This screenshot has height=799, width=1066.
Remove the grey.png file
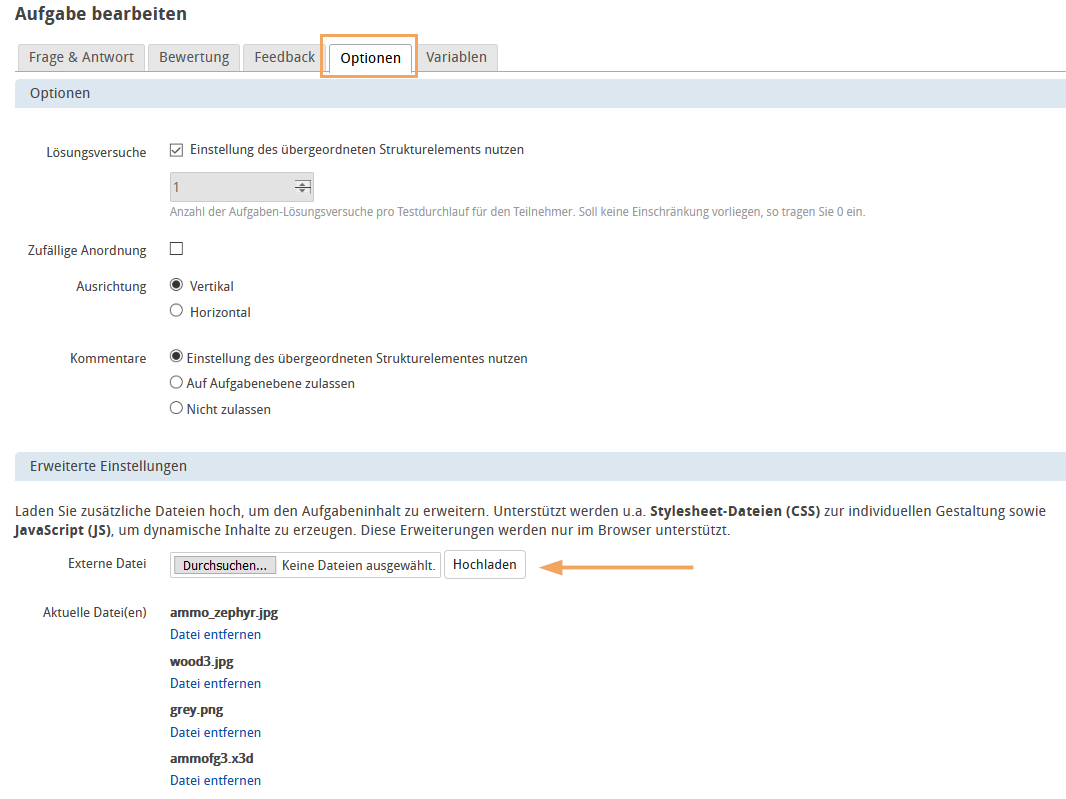(215, 732)
